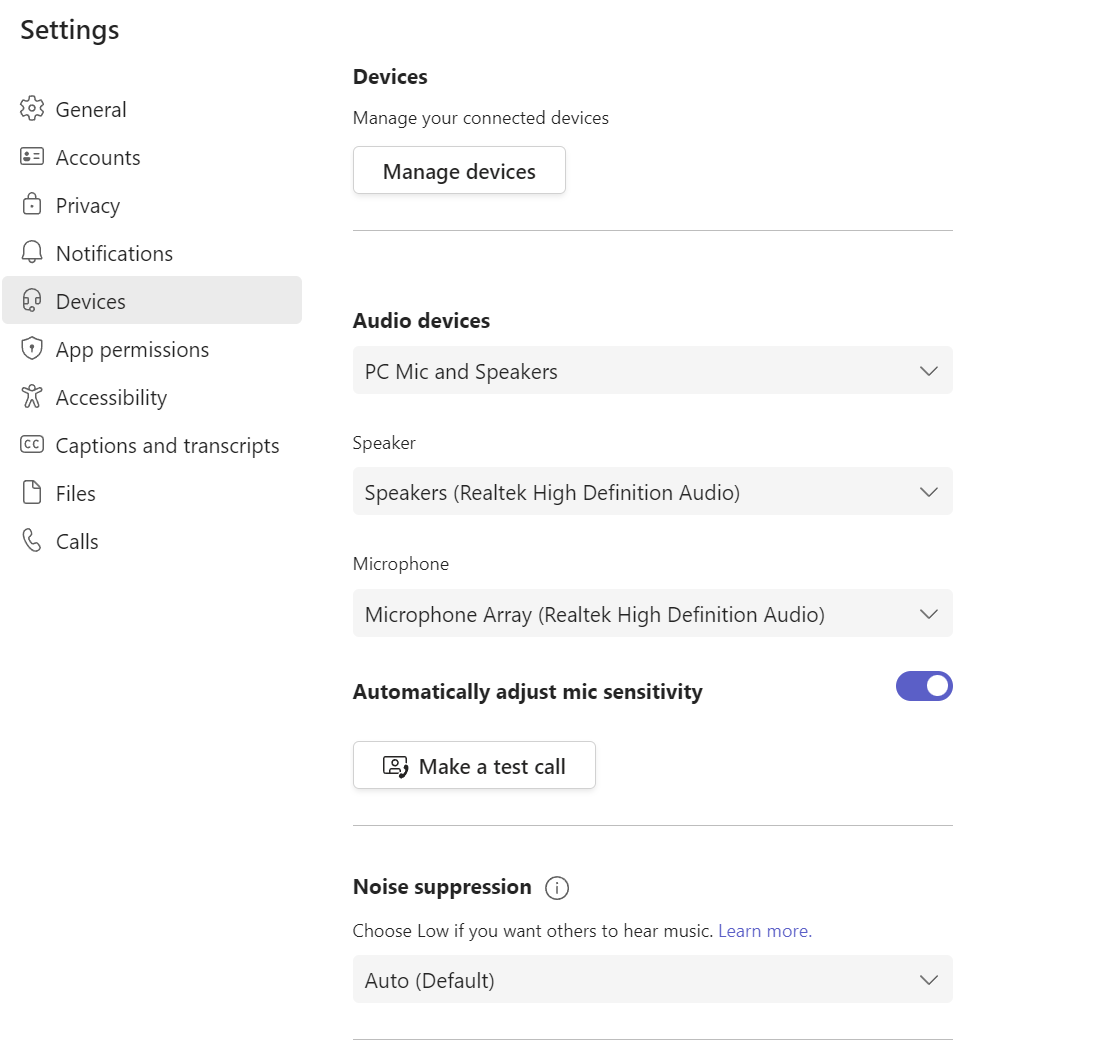
Task: Click the Calls phone icon
Action: [x=32, y=541]
